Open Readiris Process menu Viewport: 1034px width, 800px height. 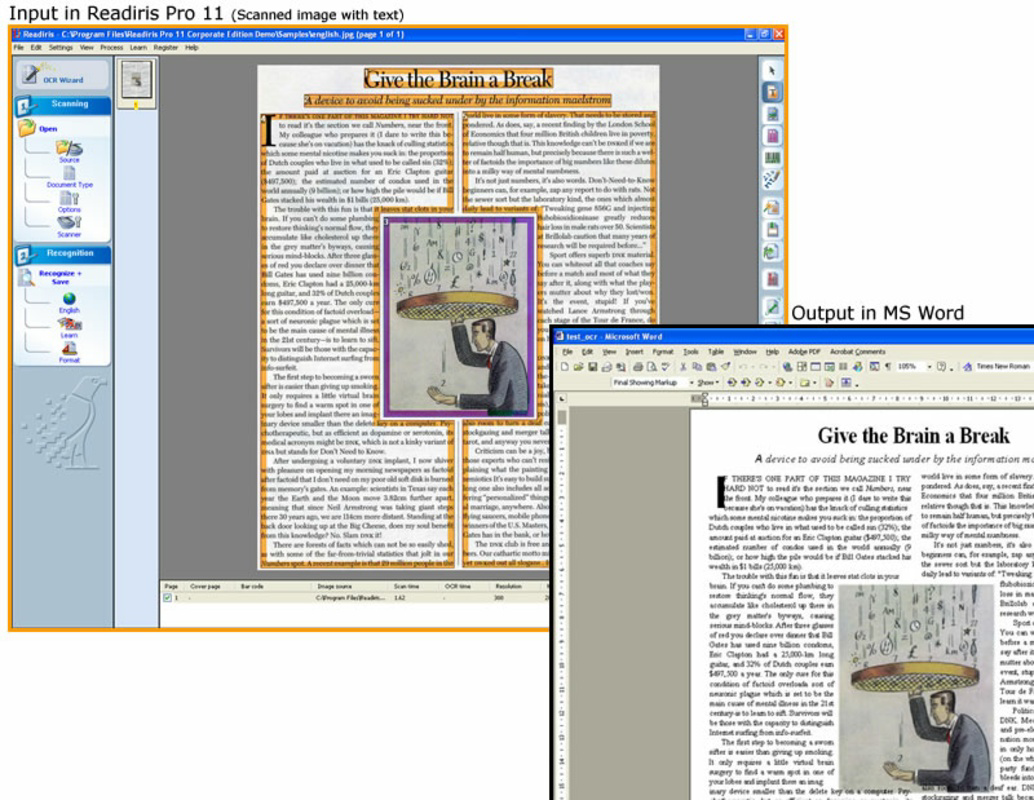click(x=111, y=47)
